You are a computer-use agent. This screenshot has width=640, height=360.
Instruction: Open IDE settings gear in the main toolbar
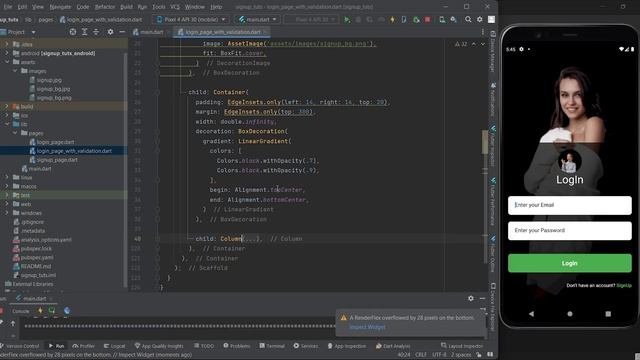pos(480,19)
